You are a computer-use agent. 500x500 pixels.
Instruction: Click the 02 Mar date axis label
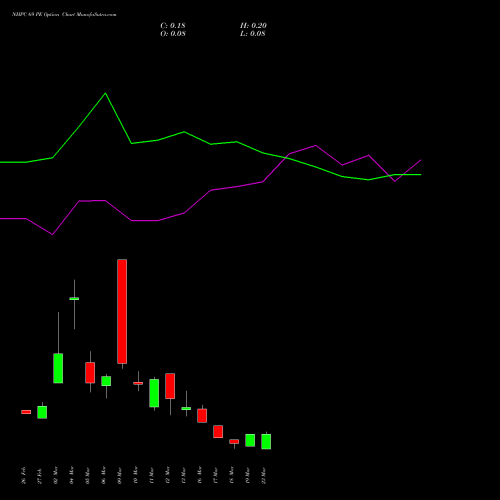(x=56, y=475)
